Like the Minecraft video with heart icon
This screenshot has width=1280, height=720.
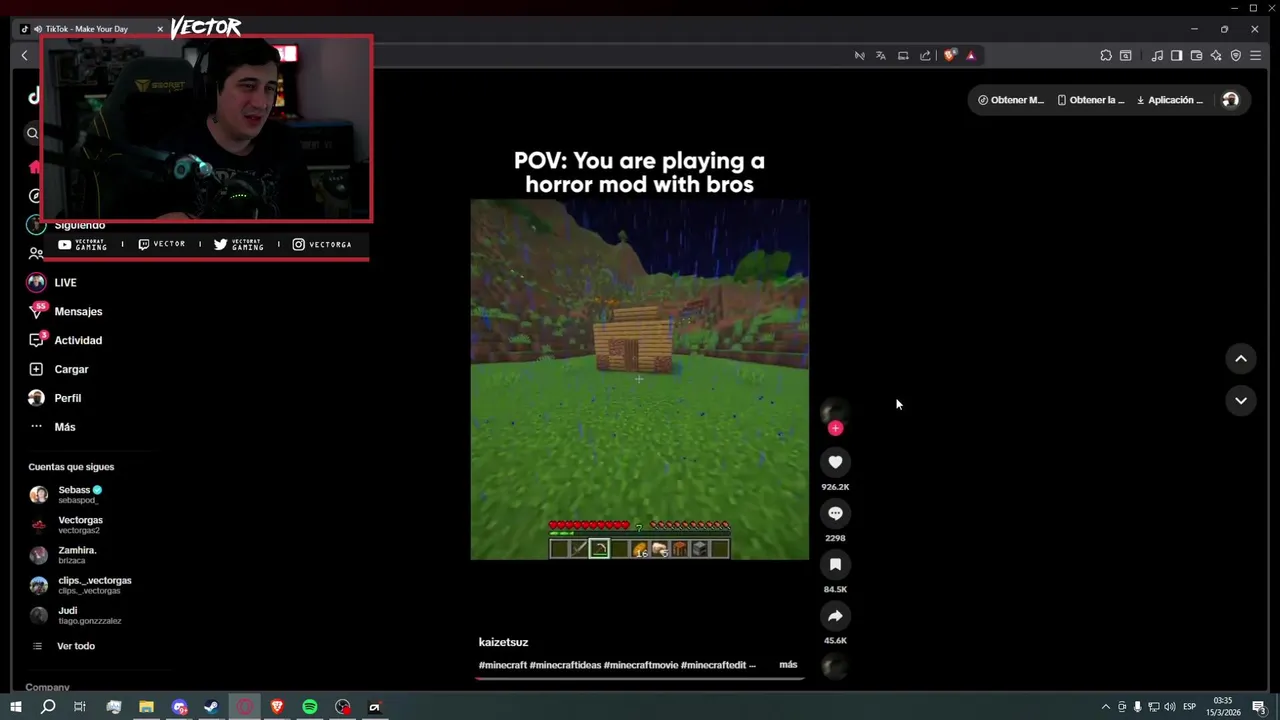[x=835, y=462]
